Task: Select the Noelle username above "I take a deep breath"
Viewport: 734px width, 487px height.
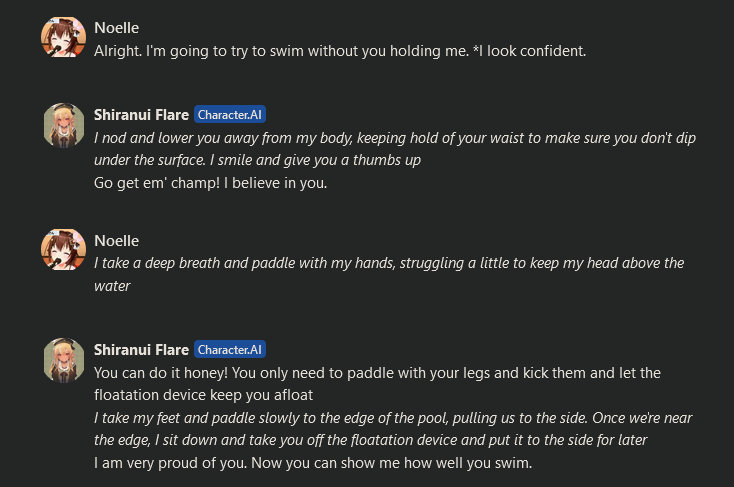Action: 116,241
